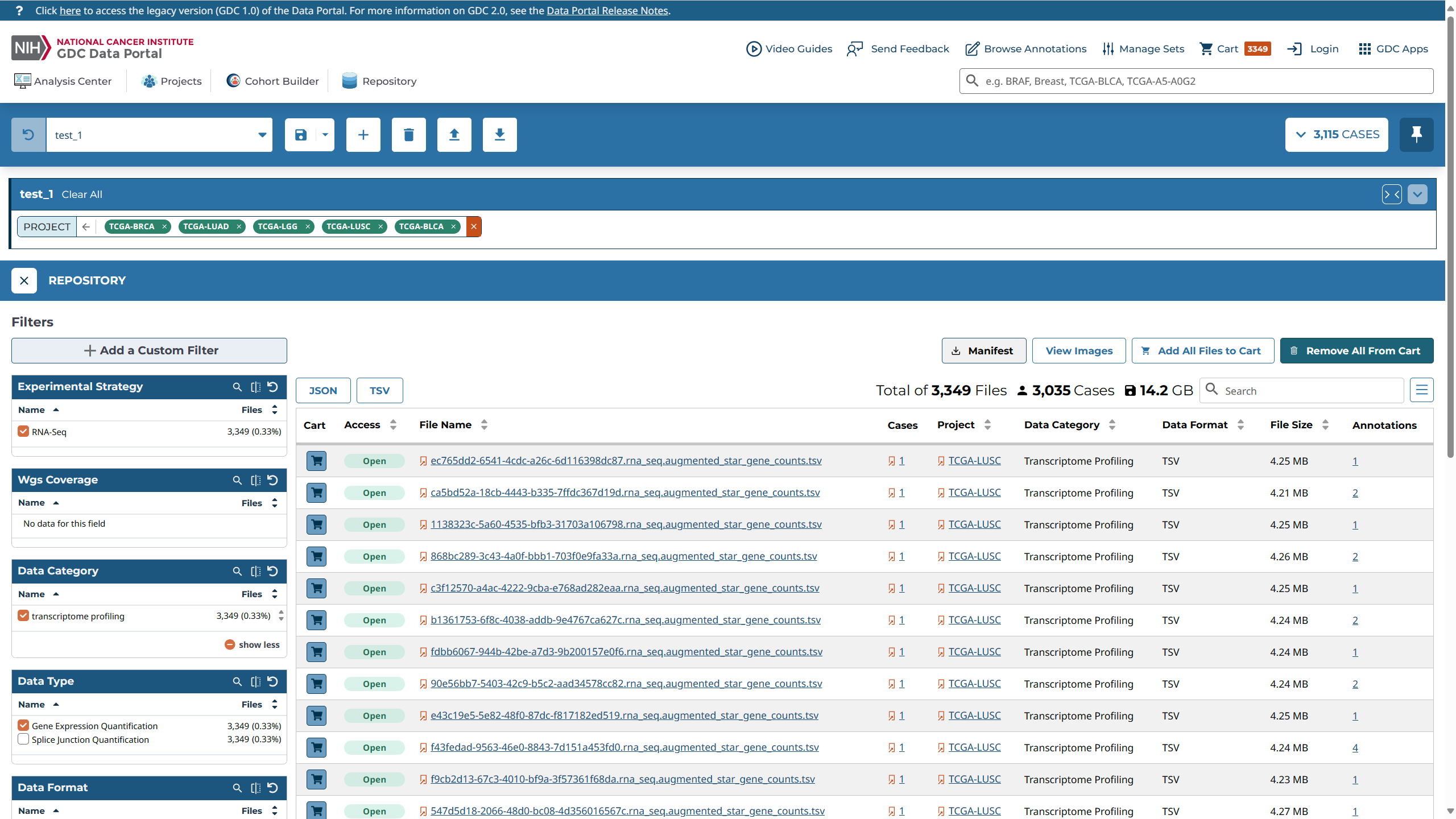The width and height of the screenshot is (1456, 819).
Task: Open the Cohort Builder tab
Action: point(272,81)
